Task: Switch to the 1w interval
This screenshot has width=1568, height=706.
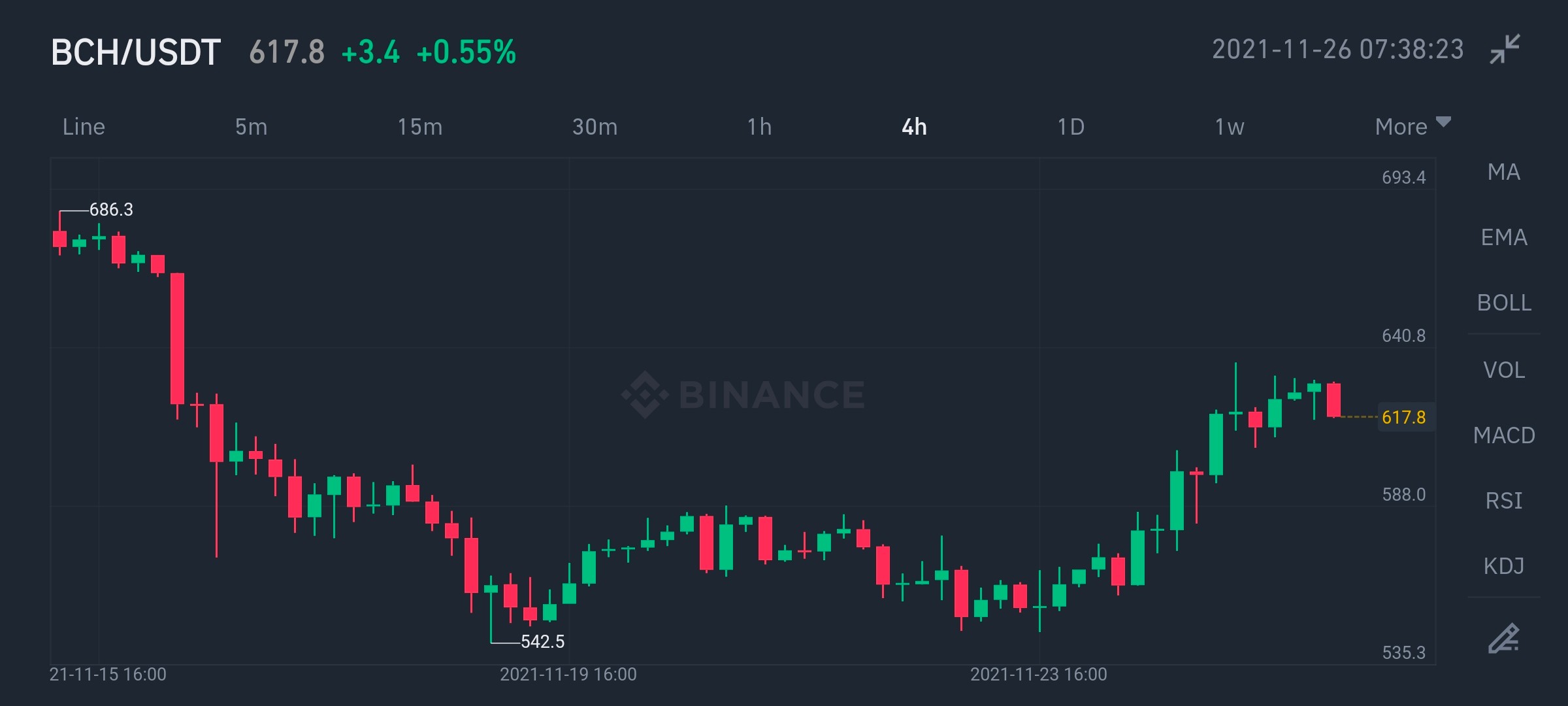Action: click(x=1229, y=127)
